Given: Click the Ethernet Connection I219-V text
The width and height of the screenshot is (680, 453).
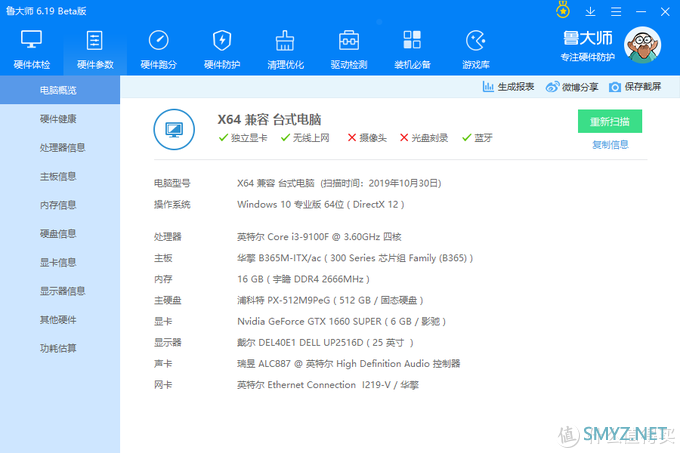Looking at the screenshot, I should tap(327, 385).
